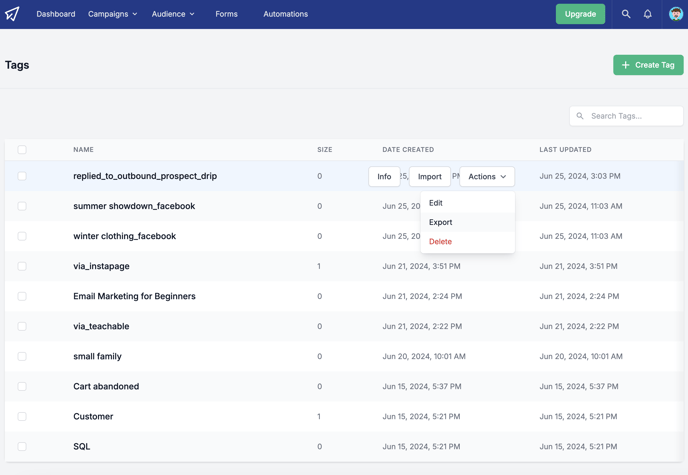Click date created Jun 20, 2024, 10:01 AM
This screenshot has width=688, height=475.
pyautogui.click(x=424, y=356)
